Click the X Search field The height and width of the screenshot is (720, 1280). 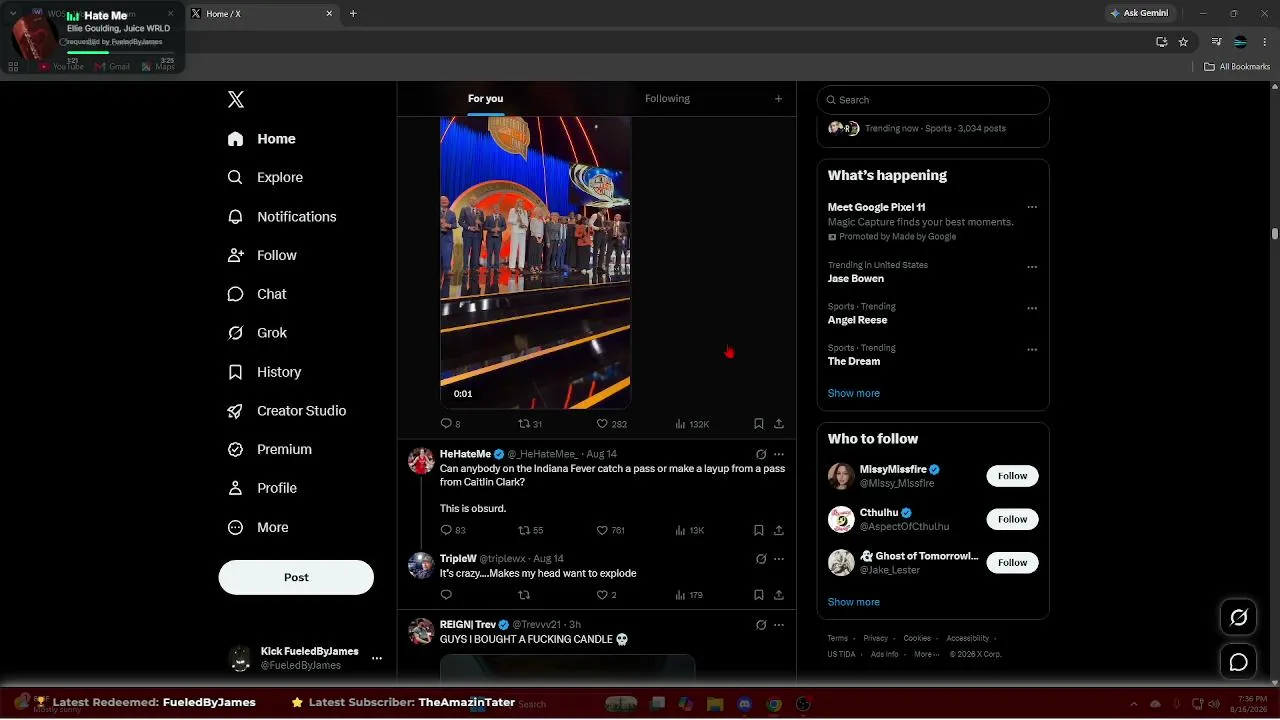pyautogui.click(x=933, y=100)
